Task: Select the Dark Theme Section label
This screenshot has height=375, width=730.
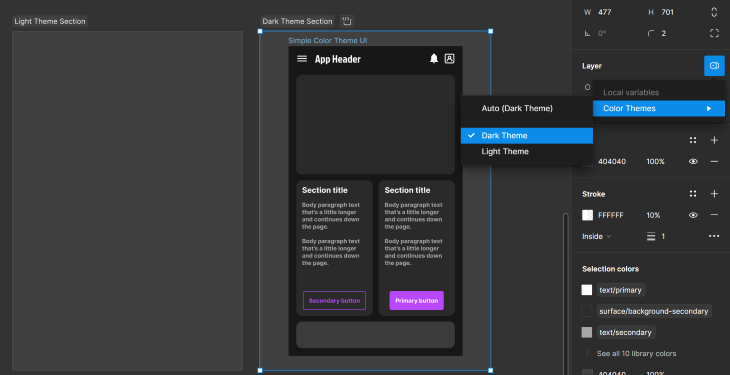Action: [x=297, y=21]
